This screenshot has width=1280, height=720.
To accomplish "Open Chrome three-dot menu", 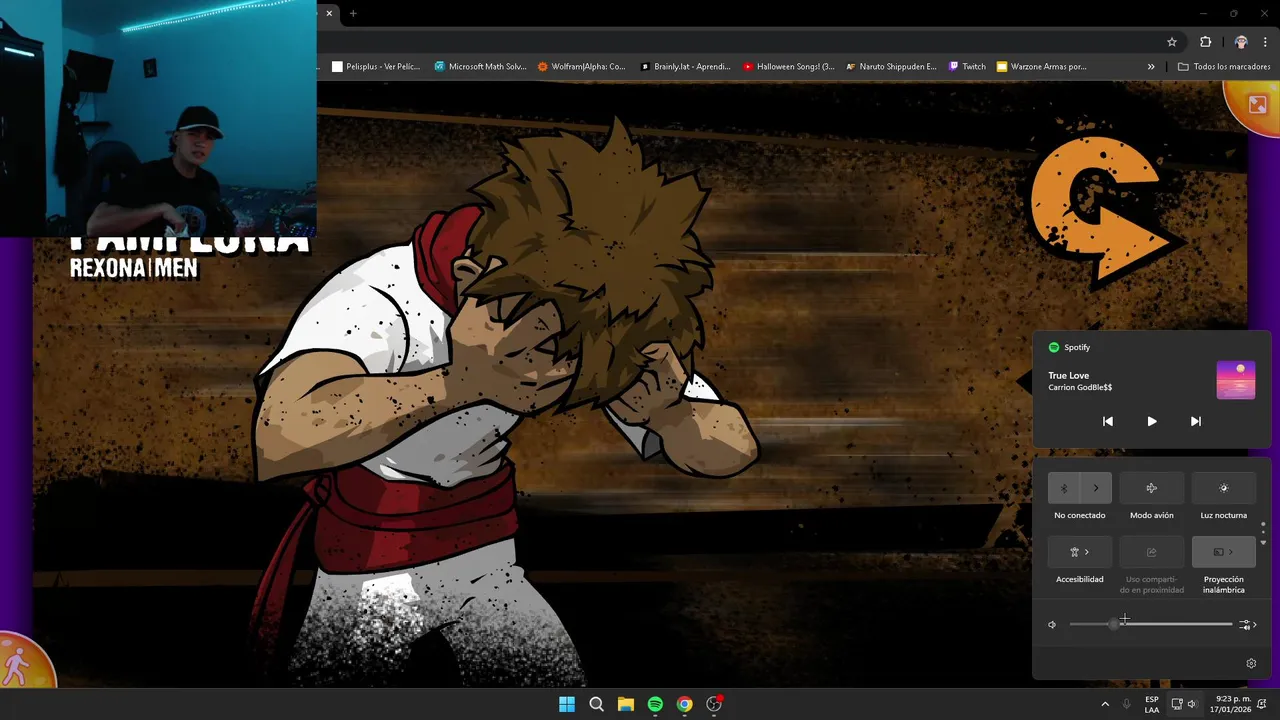I will tap(1265, 42).
